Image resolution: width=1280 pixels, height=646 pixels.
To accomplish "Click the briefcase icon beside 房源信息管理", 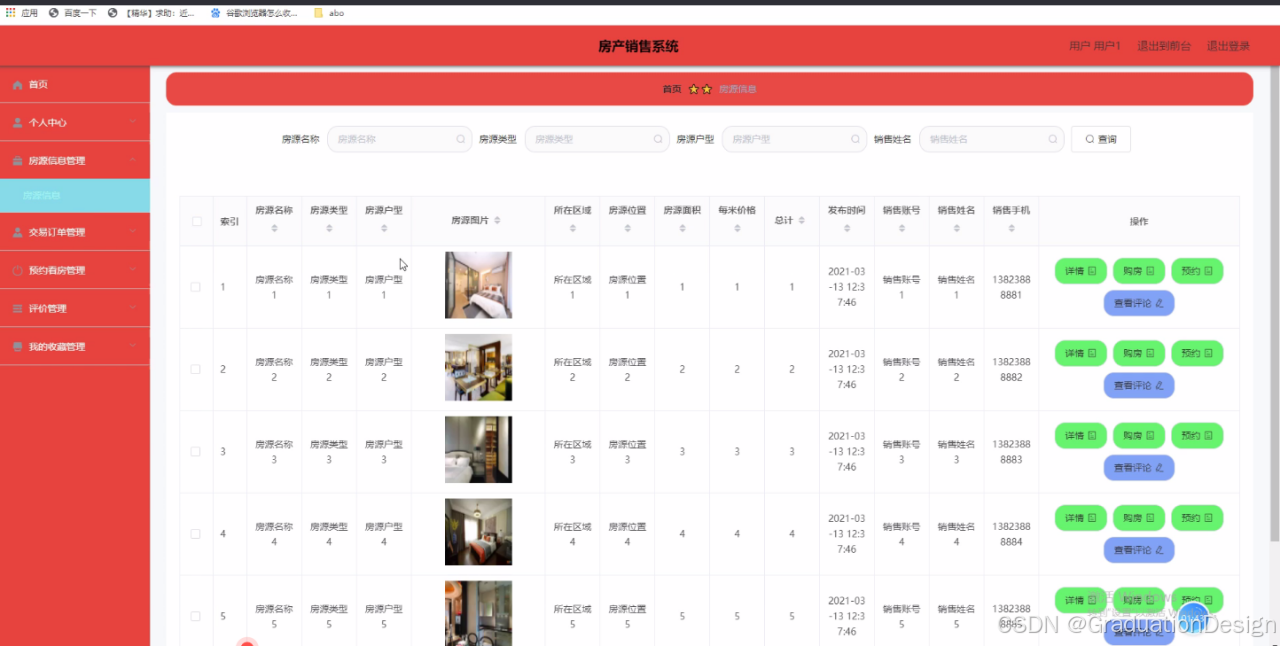I will pos(18,161).
